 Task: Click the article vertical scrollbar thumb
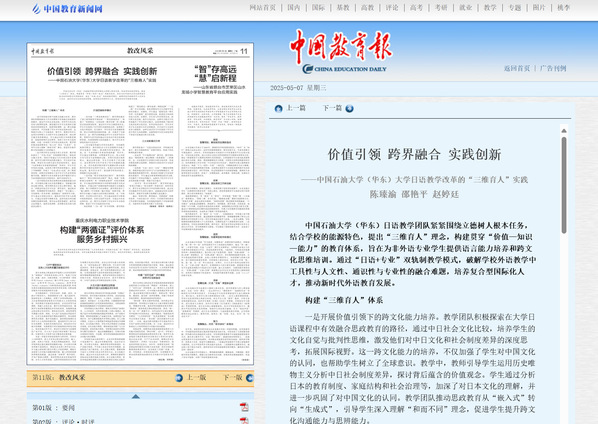click(564, 185)
